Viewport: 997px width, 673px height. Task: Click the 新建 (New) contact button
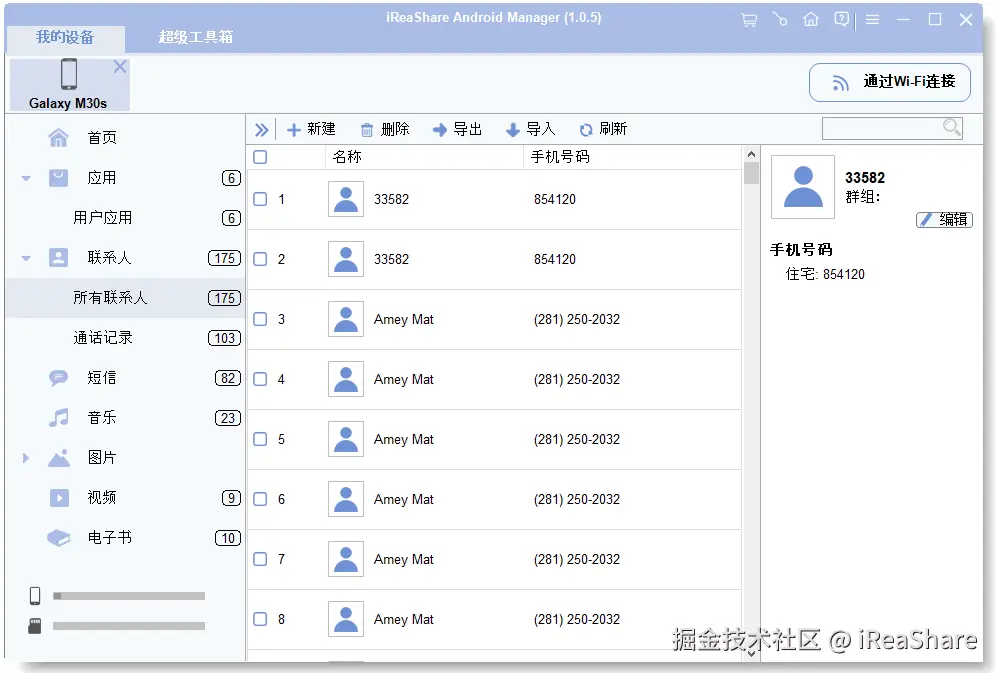pos(311,129)
